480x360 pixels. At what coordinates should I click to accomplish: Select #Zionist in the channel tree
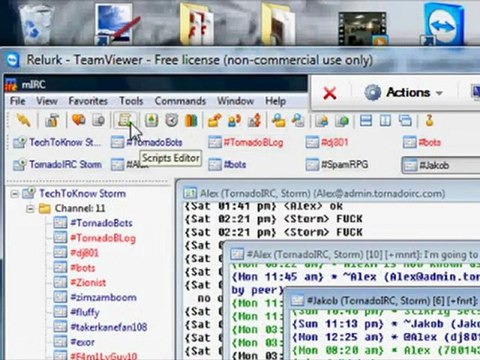(88, 283)
